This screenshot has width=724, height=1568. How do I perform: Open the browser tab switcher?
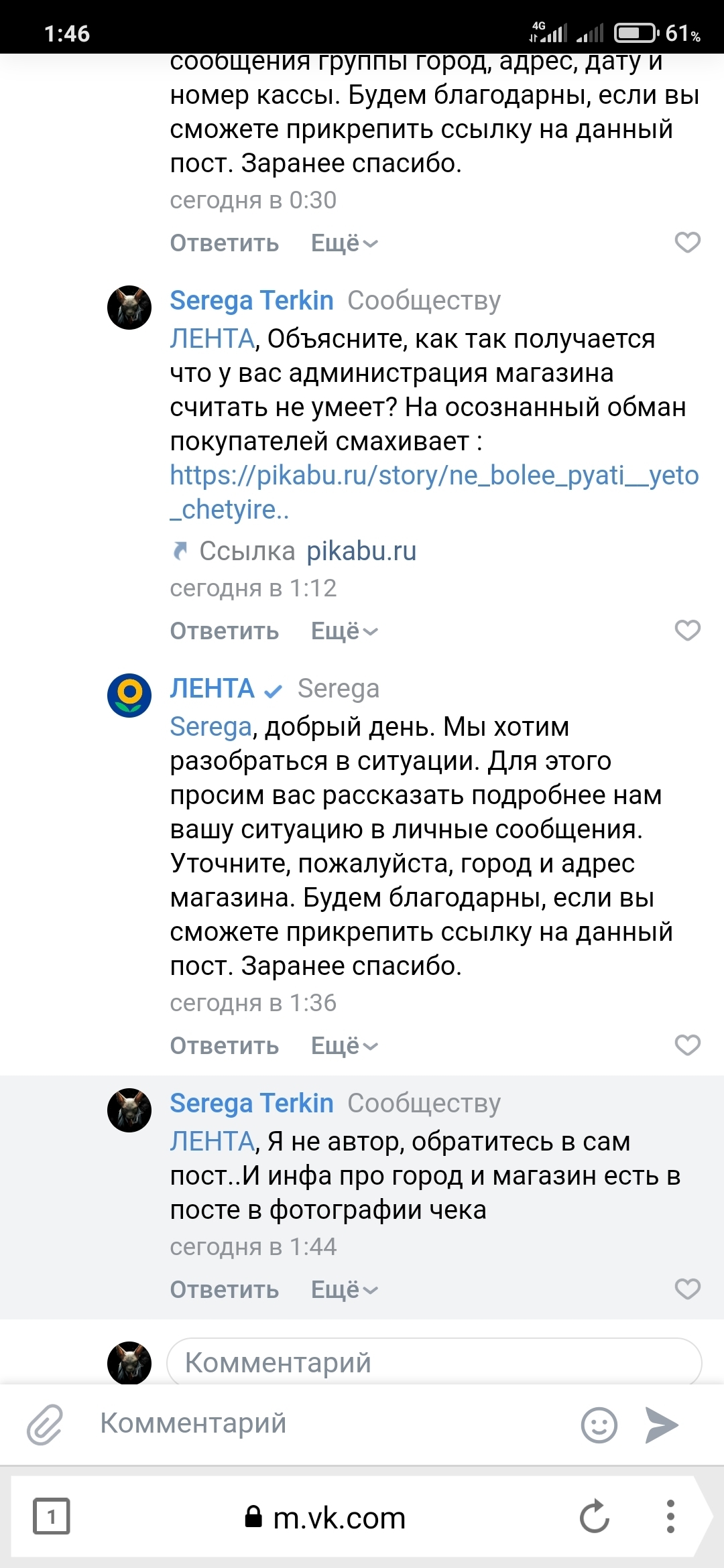pos(52,1516)
